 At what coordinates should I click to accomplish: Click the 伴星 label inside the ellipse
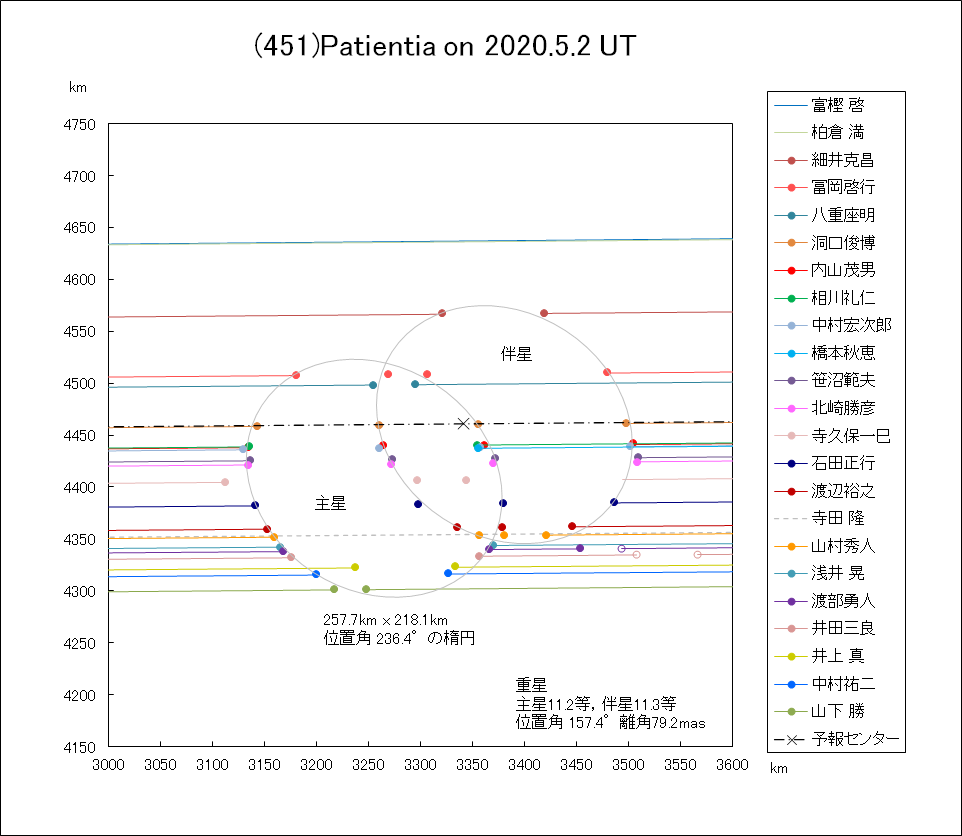(516, 354)
